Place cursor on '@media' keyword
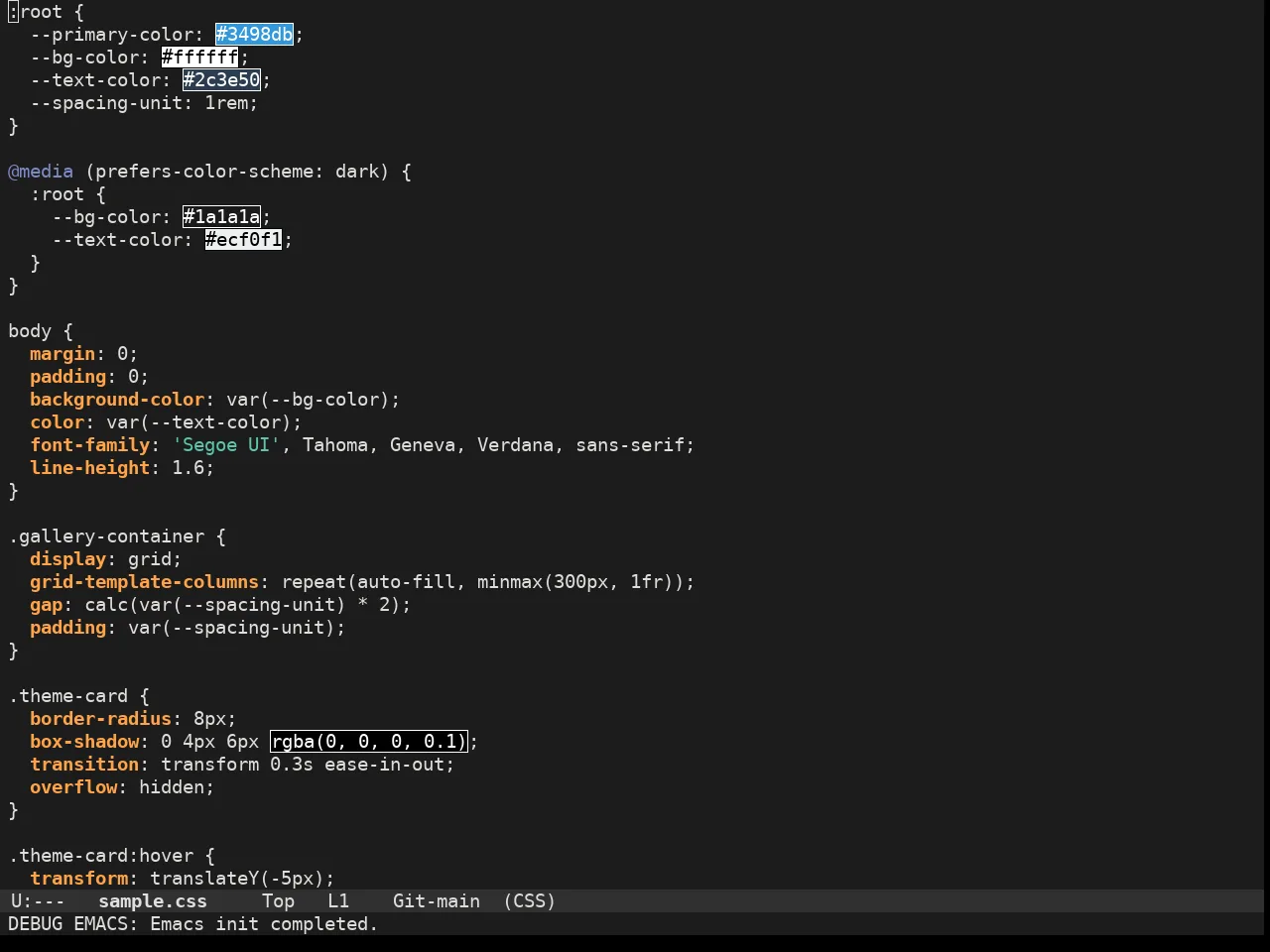The image size is (1270, 952). (41, 172)
